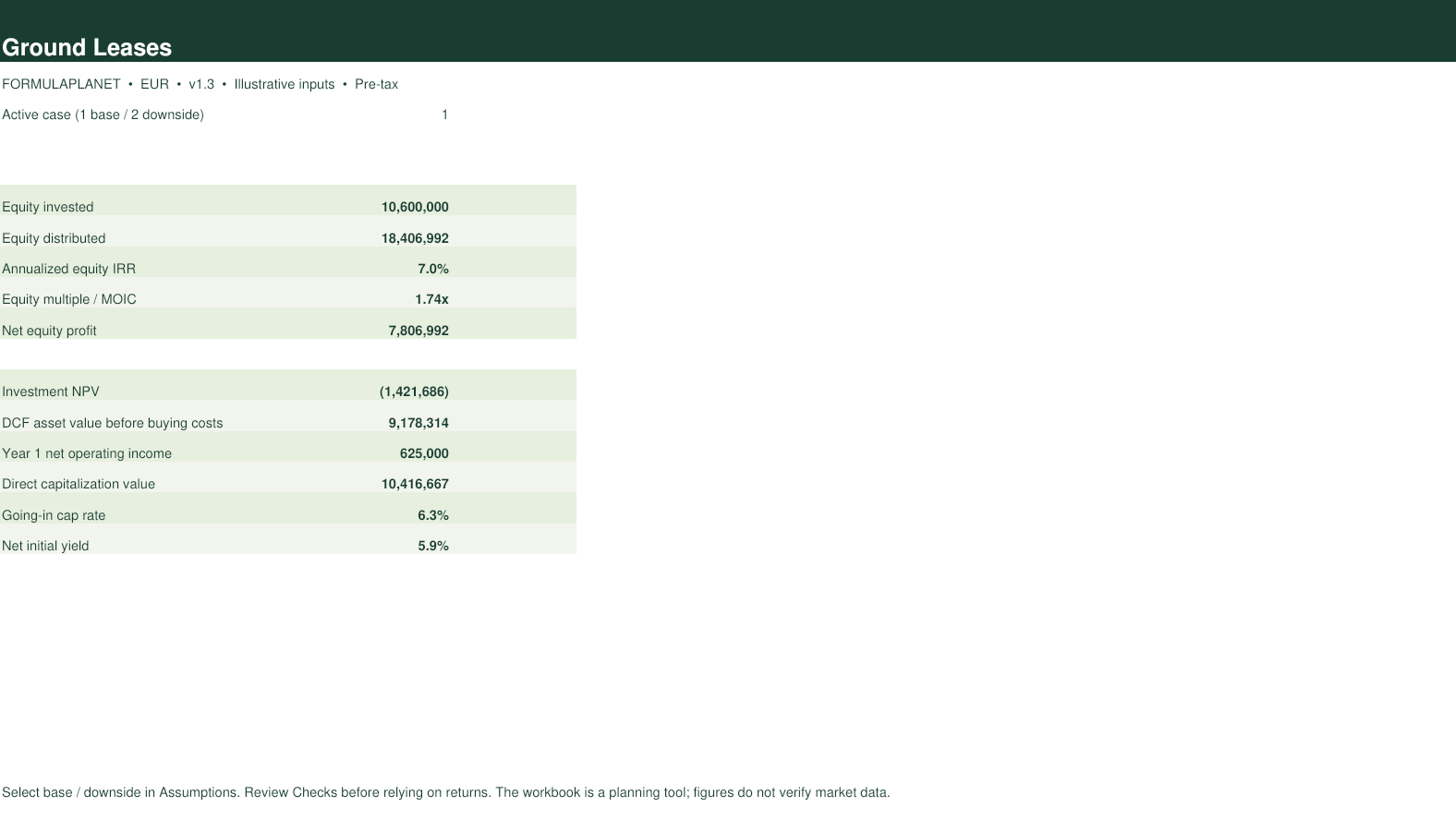Select the Annualized equity IRR label
This screenshot has width=1456, height=831.
pyautogui.click(x=68, y=269)
